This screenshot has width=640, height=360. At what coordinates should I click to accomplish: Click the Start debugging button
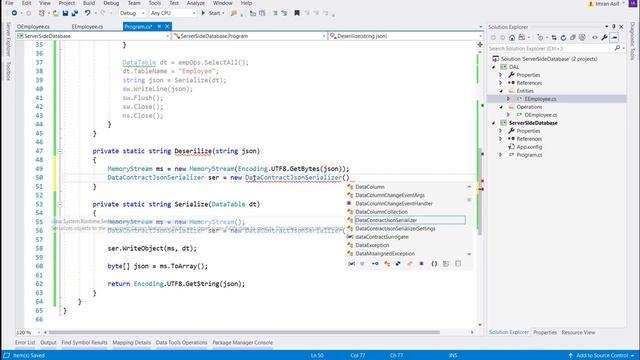pos(211,13)
